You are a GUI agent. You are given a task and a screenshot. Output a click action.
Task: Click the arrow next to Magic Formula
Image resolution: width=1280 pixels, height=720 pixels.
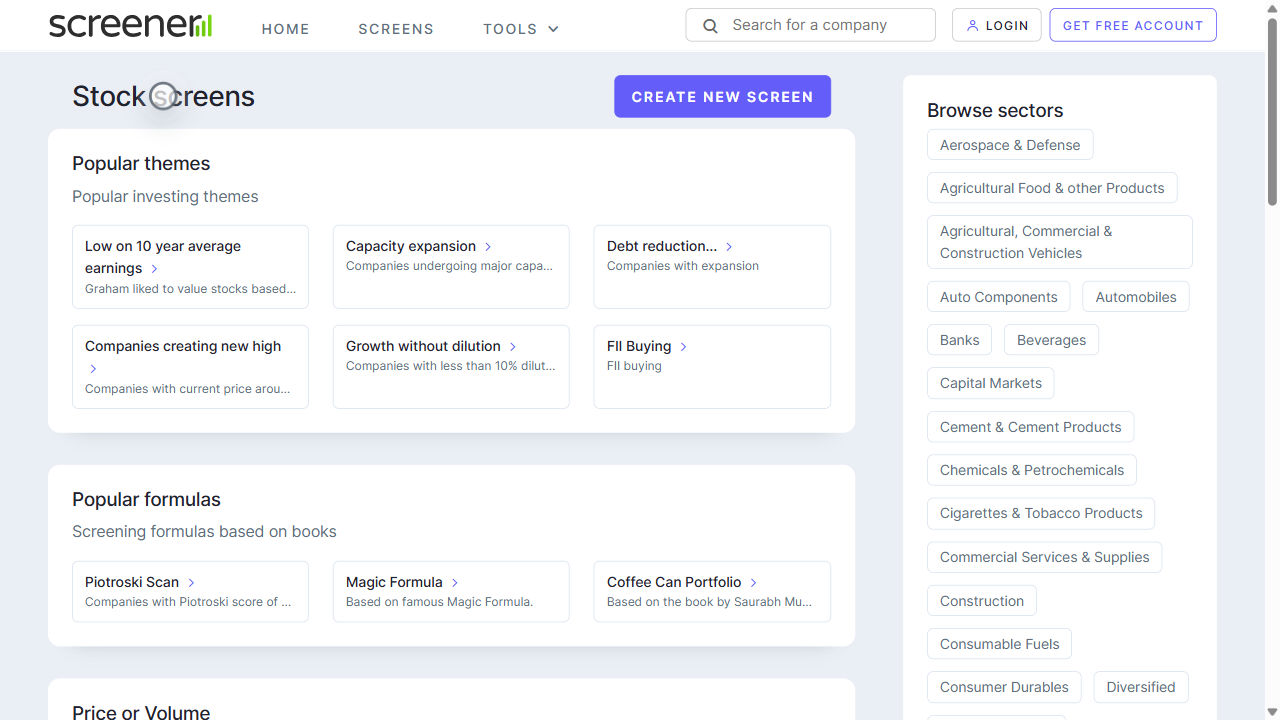[x=456, y=582]
